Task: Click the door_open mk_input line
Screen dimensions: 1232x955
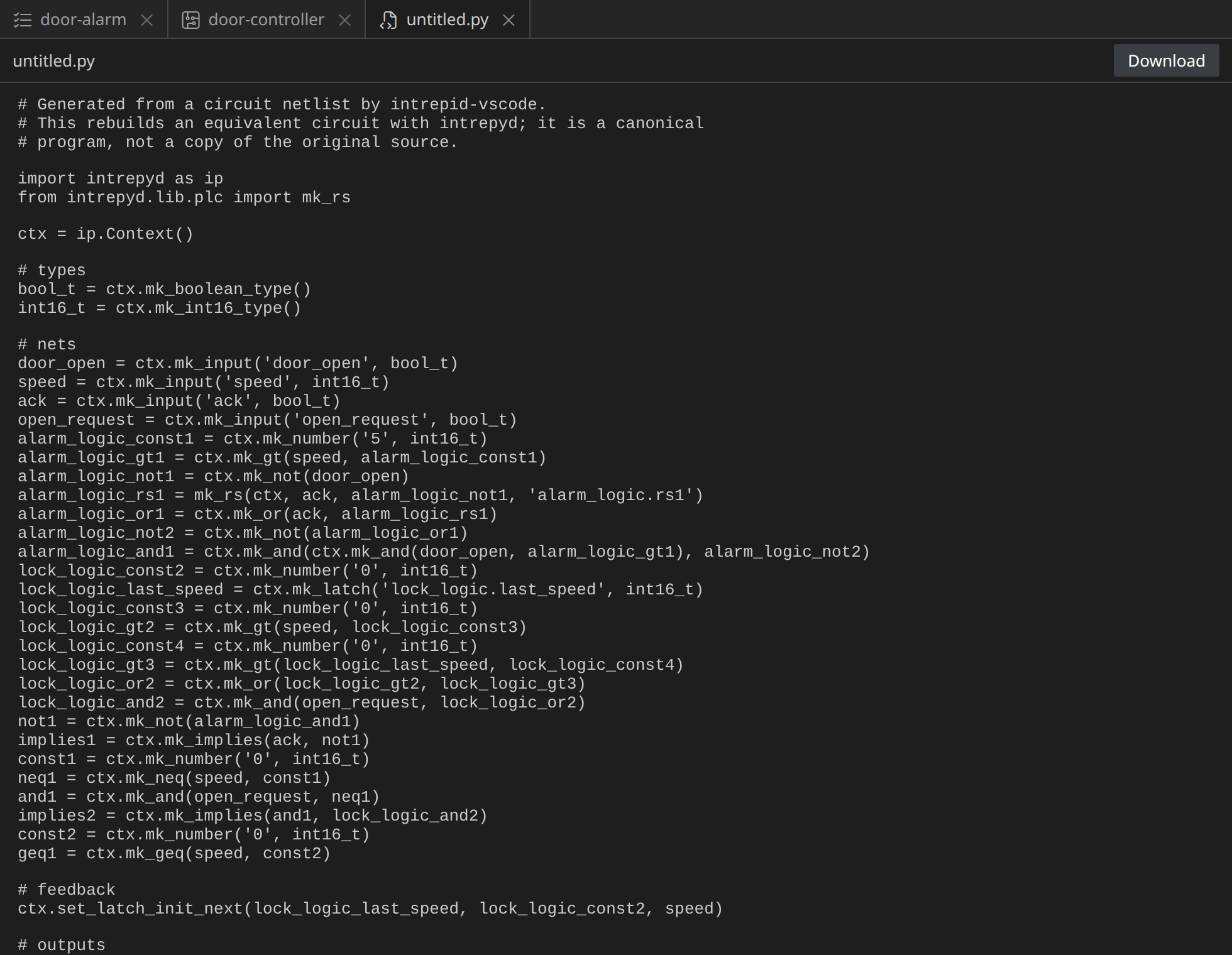Action: (x=238, y=363)
